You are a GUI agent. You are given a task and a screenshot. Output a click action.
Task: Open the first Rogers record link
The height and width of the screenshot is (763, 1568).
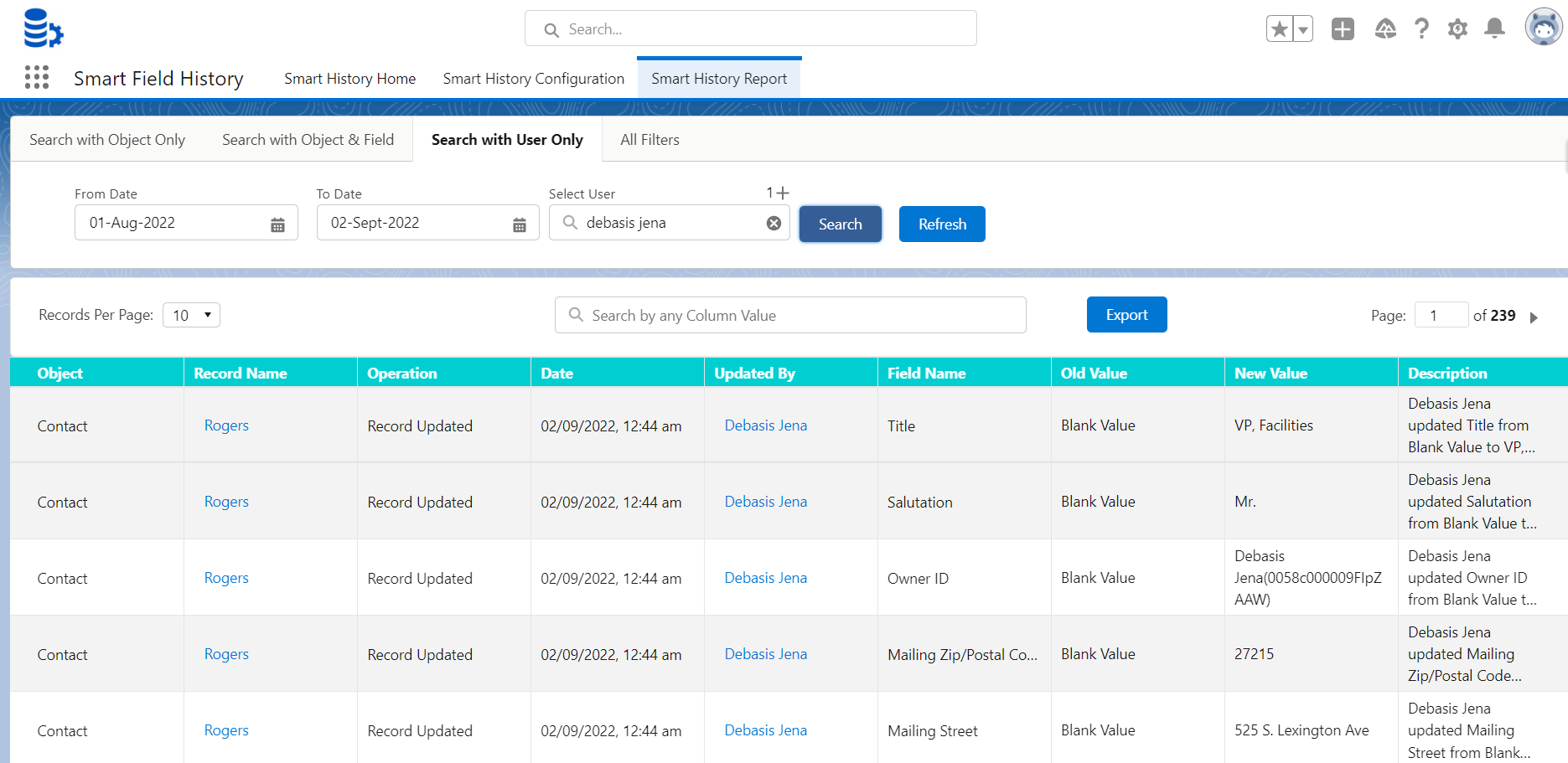tap(226, 425)
